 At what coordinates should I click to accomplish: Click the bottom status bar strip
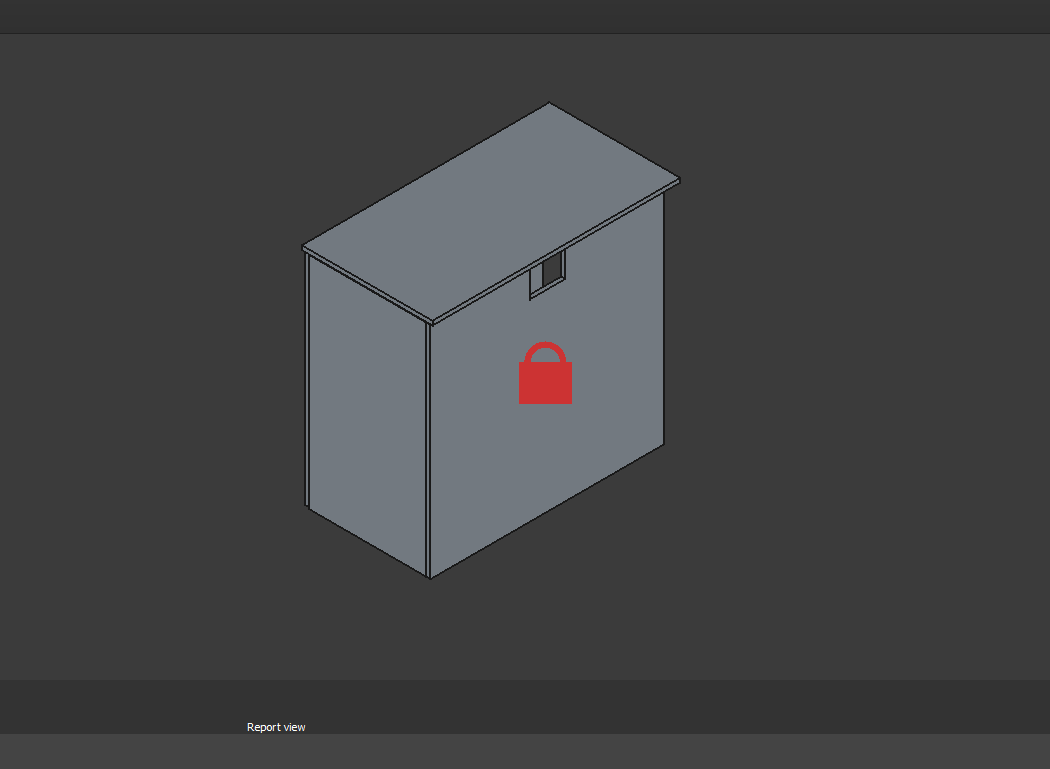[x=525, y=751]
